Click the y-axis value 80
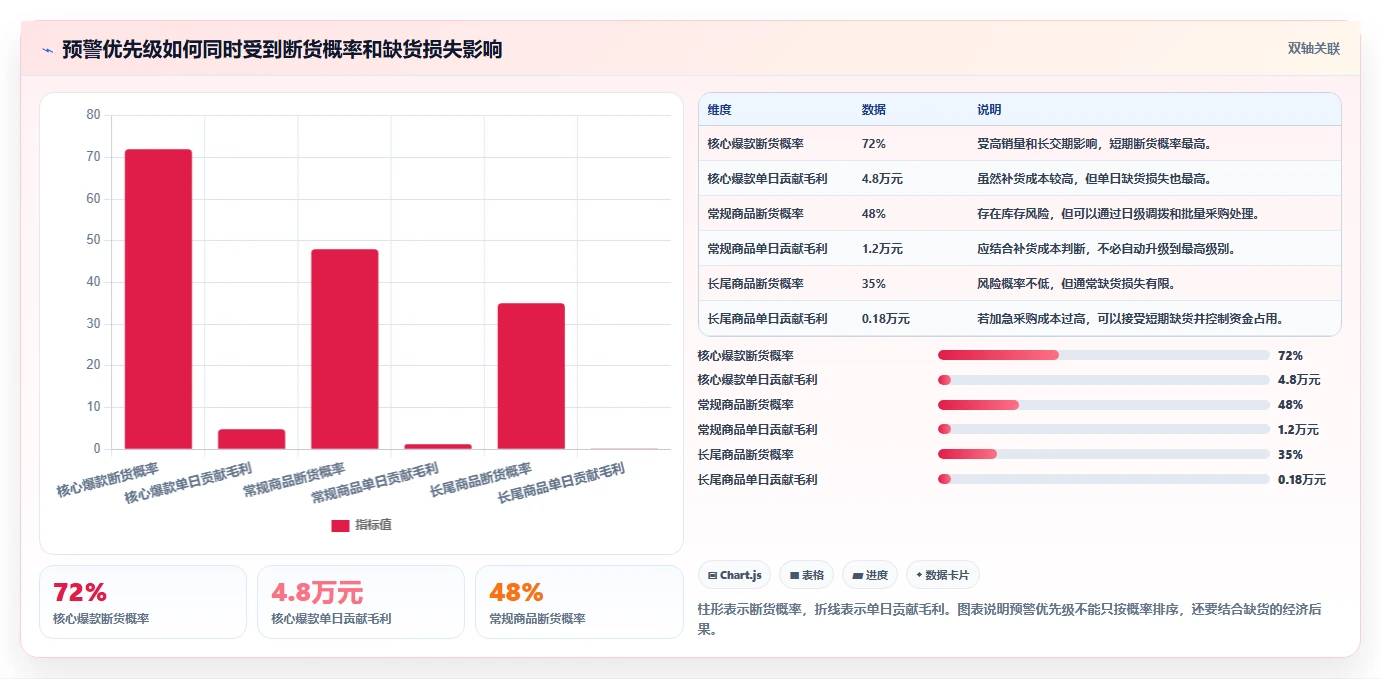Image resolution: width=1381 pixels, height=679 pixels. [93, 115]
